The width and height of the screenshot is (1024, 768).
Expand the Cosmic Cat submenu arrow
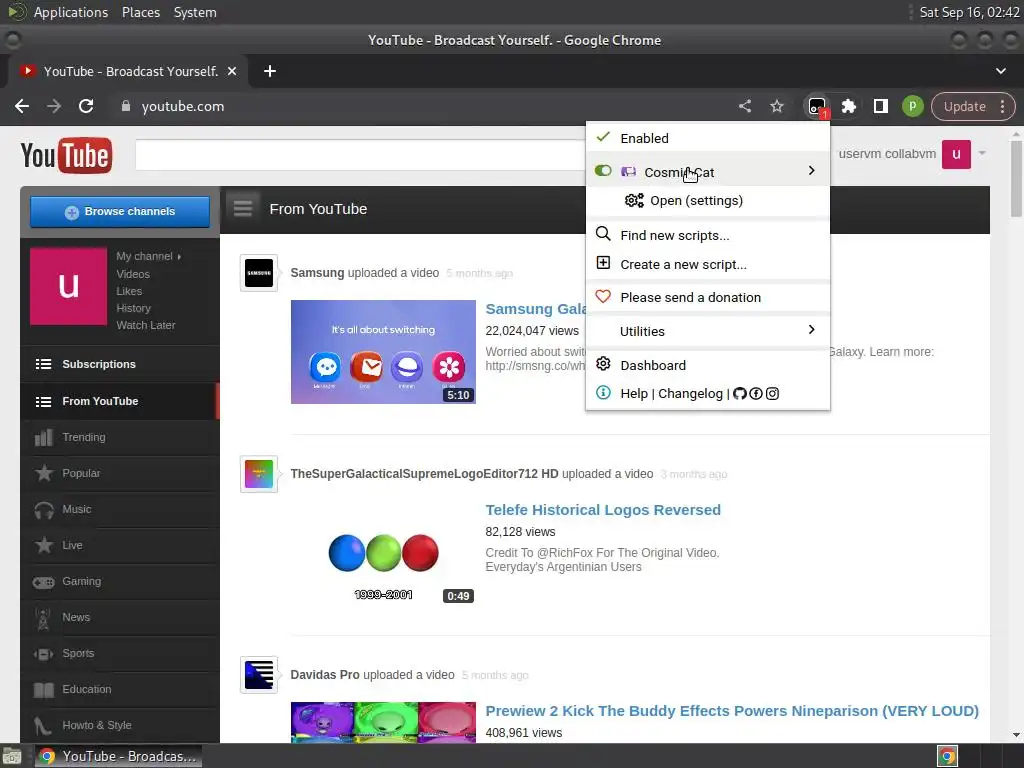811,171
